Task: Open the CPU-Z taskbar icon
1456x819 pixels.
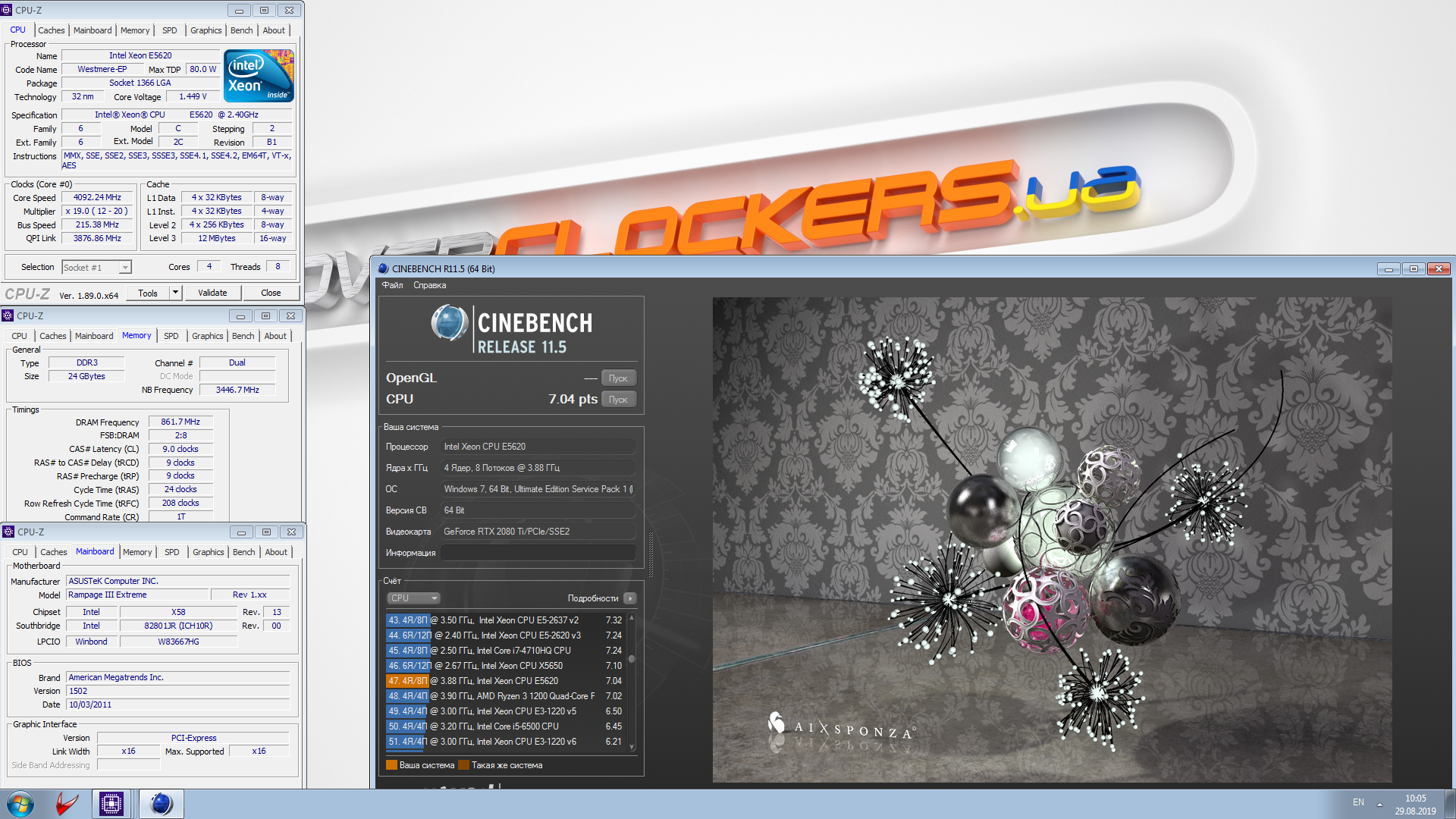Action: (111, 804)
